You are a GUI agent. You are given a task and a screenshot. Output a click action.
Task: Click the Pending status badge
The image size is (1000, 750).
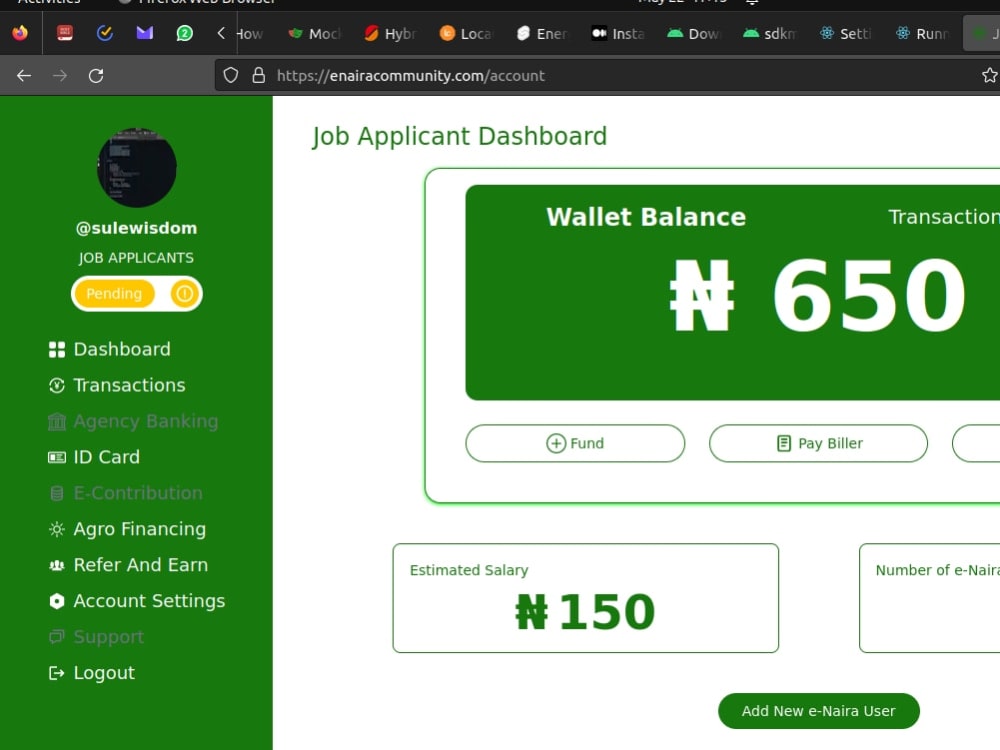[114, 294]
